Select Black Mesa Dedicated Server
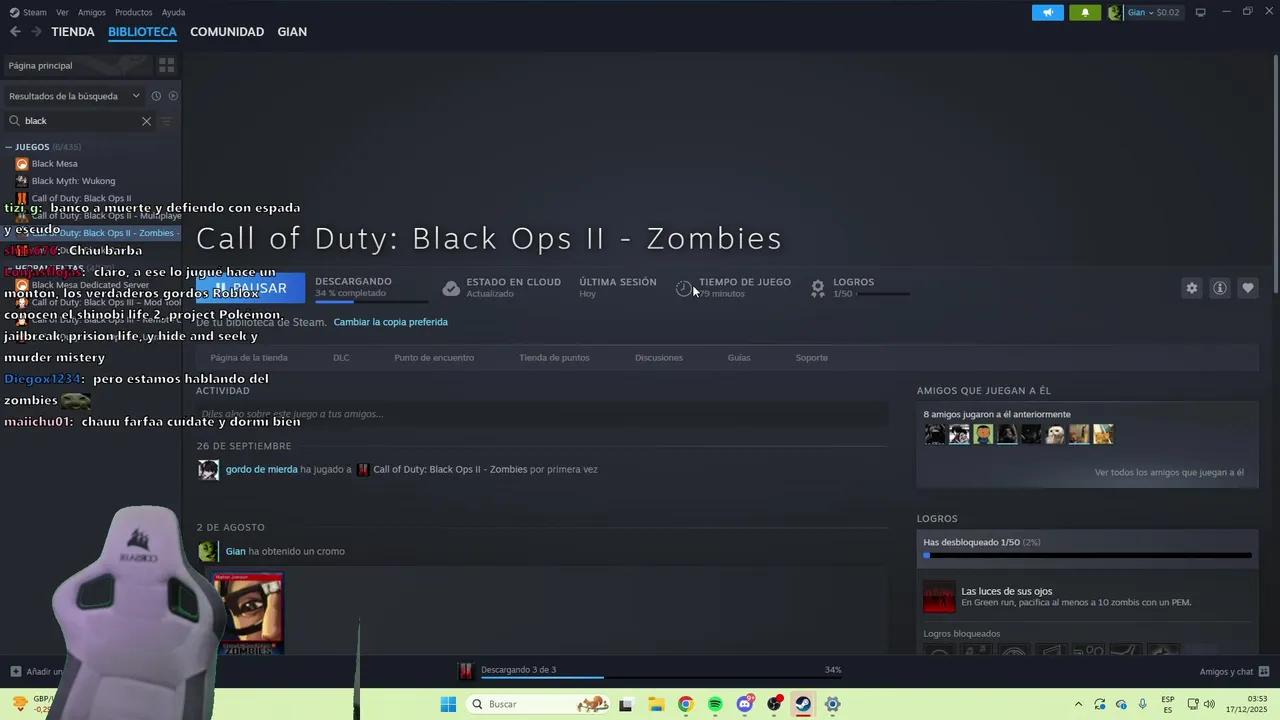This screenshot has width=1280, height=720. point(90,285)
